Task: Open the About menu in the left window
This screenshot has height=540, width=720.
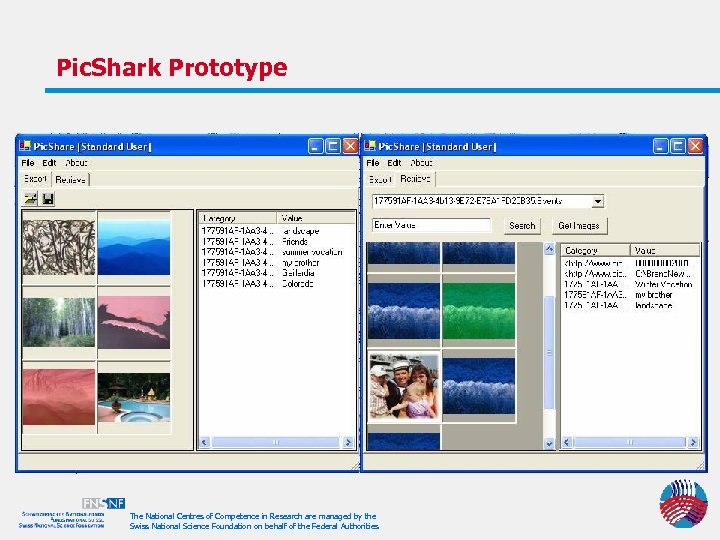Action: (76, 163)
